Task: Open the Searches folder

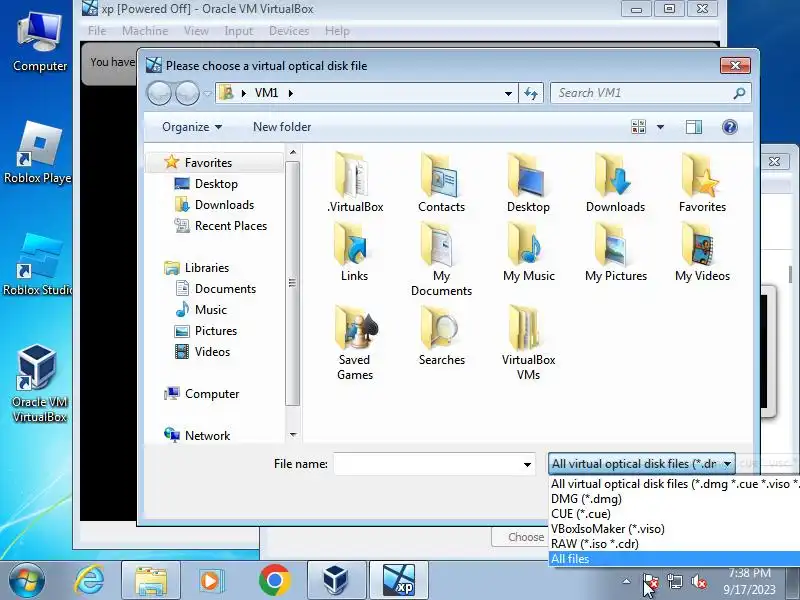Action: [441, 335]
